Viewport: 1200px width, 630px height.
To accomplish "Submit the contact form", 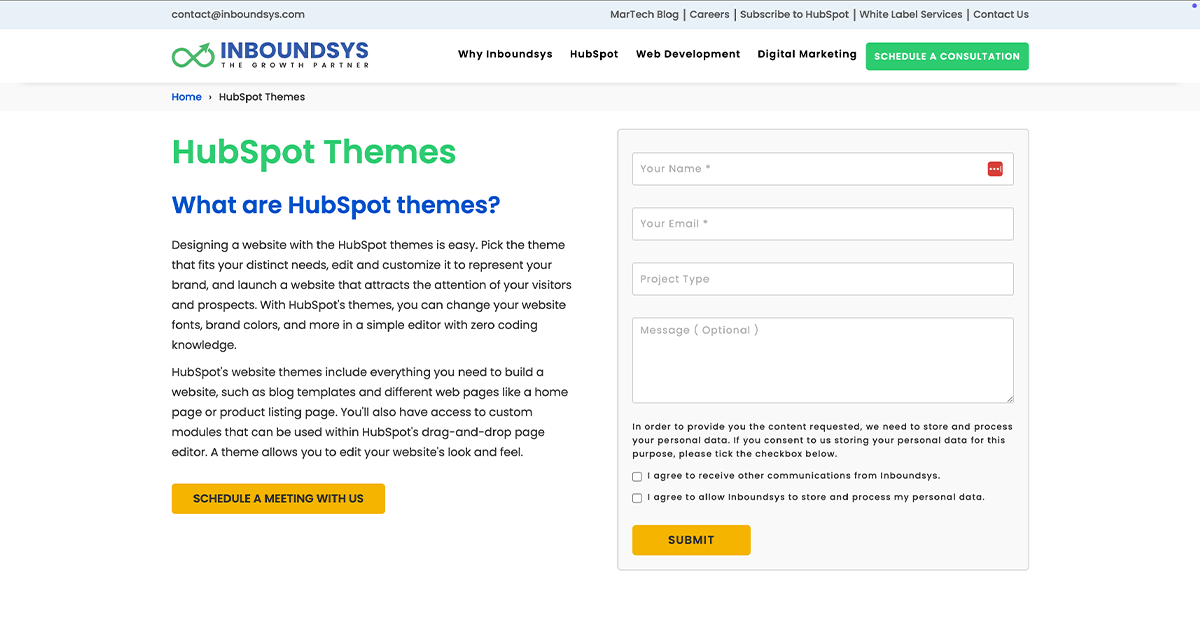I will 691,539.
